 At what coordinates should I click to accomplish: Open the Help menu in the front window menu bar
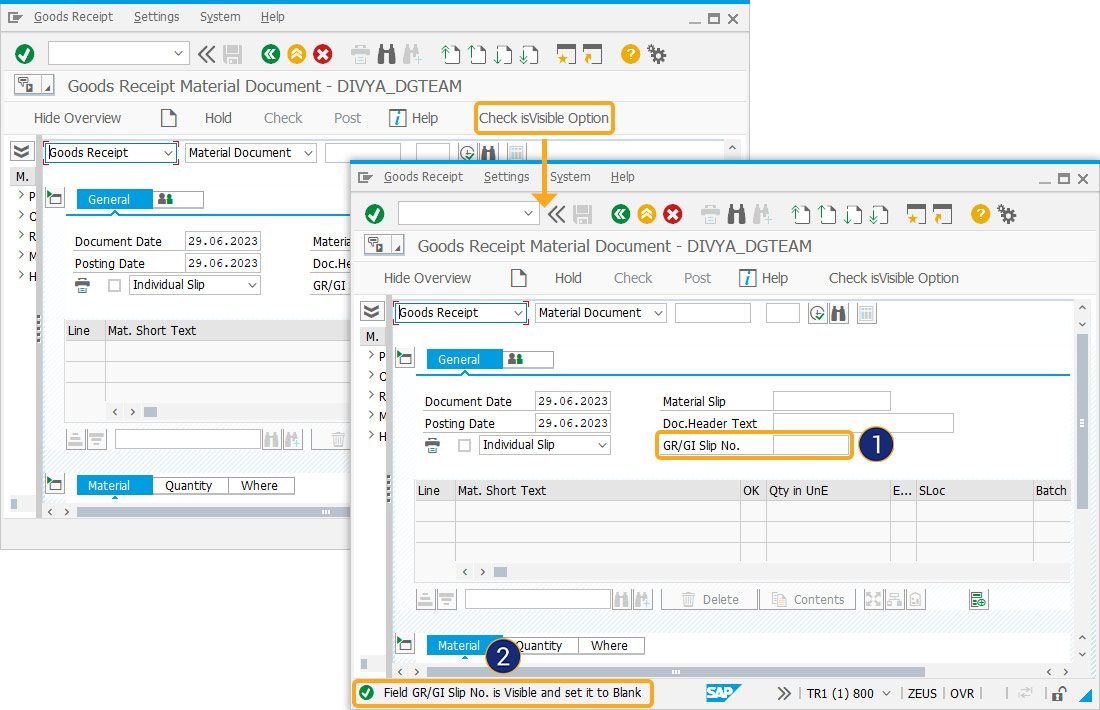622,177
